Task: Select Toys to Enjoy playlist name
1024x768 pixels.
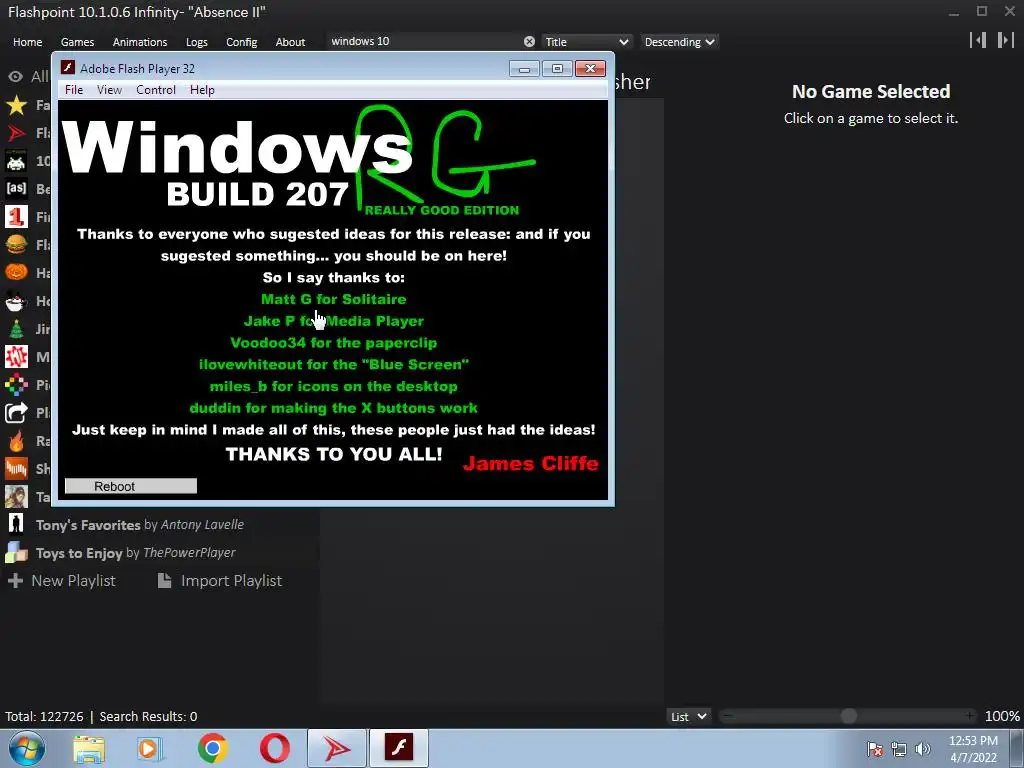Action: pyautogui.click(x=78, y=553)
